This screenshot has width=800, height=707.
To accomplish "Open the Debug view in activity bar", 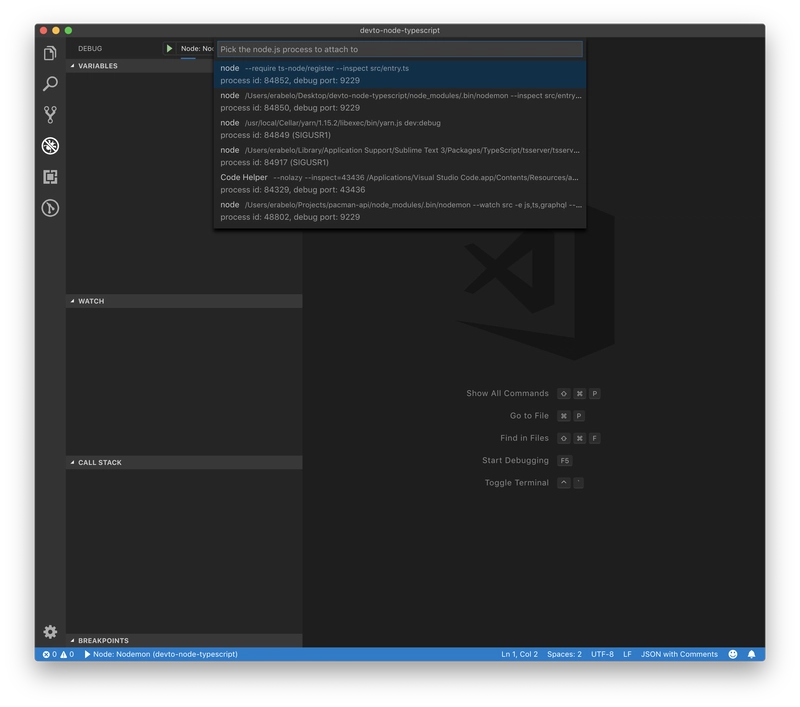I will click(x=50, y=146).
